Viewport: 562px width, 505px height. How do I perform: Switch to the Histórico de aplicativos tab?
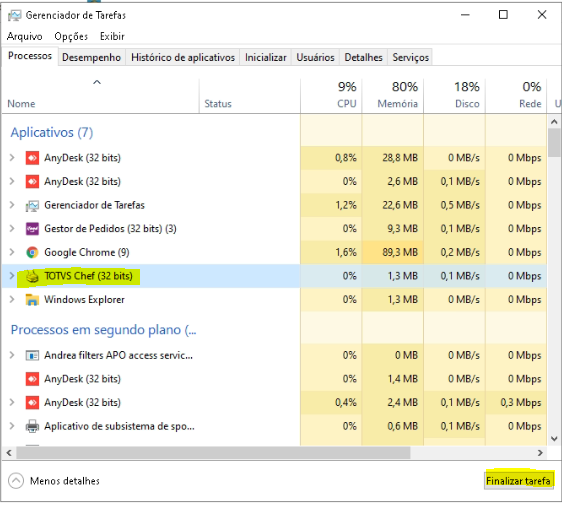(x=183, y=57)
